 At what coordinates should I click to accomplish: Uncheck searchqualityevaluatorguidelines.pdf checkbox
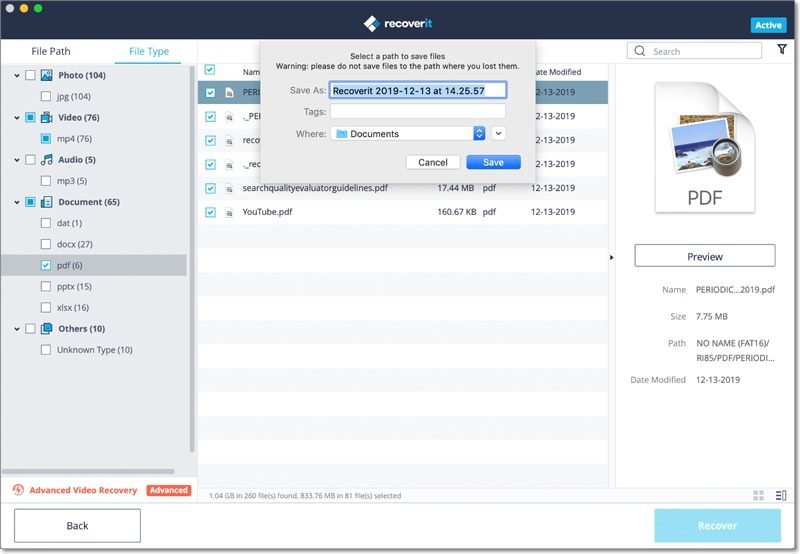[210, 188]
